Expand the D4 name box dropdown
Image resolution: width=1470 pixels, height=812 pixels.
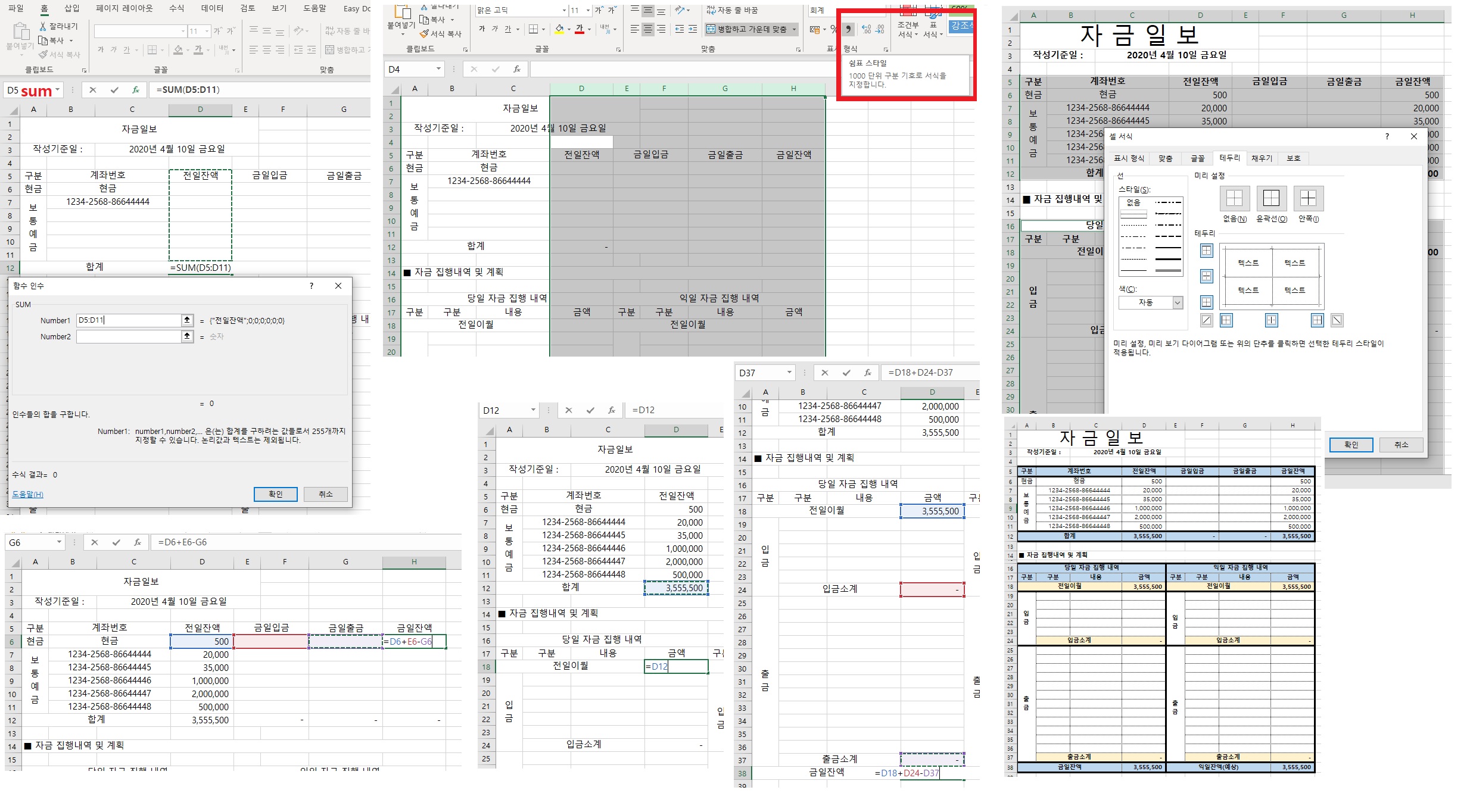coord(438,69)
